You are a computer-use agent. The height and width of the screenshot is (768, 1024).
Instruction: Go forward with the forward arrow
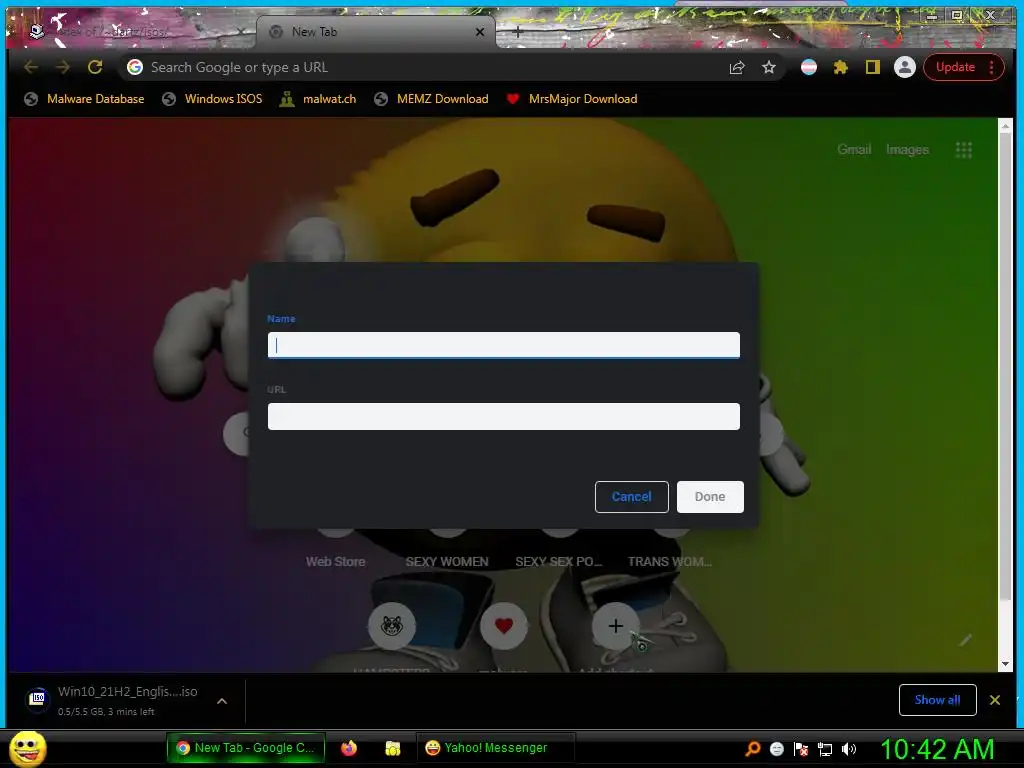[63, 67]
